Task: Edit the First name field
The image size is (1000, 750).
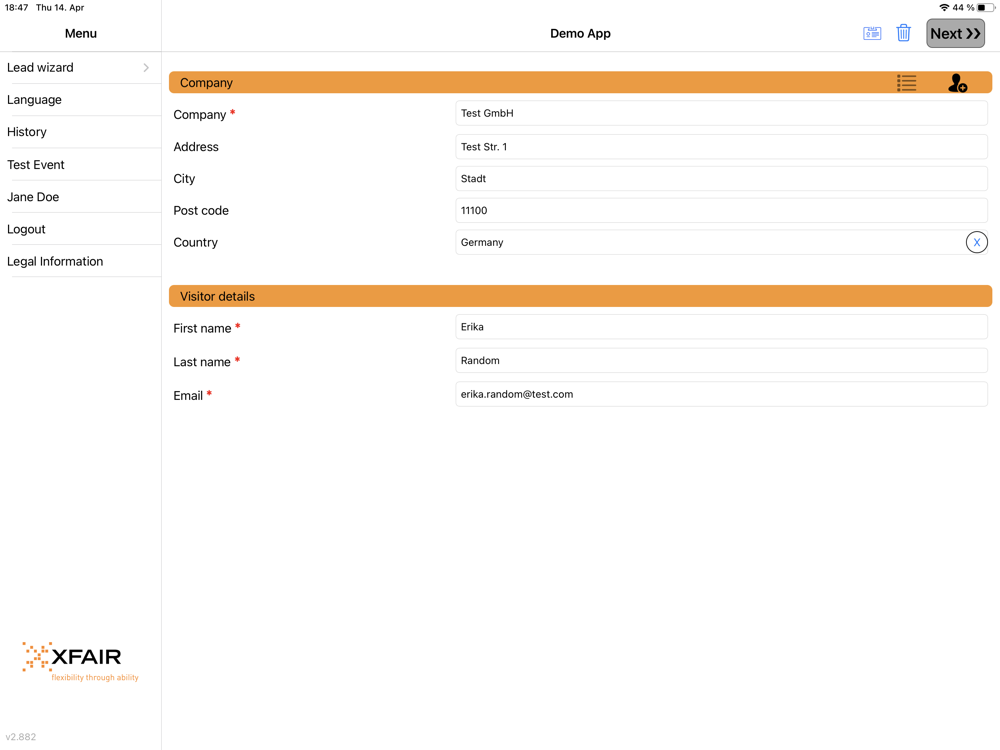Action: click(721, 327)
